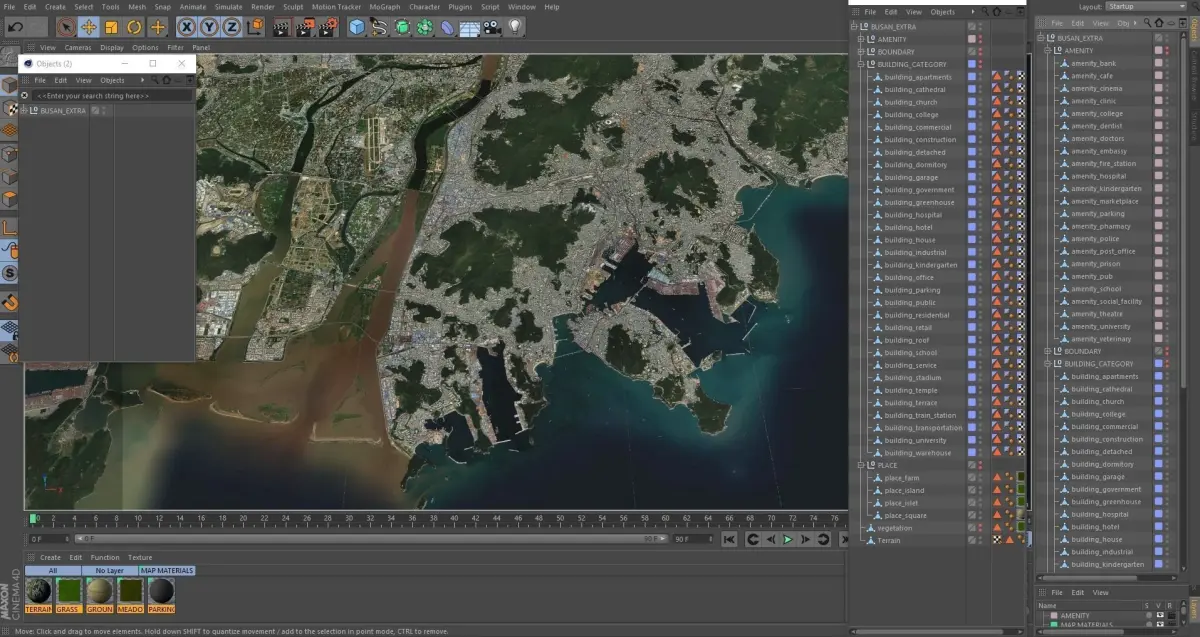Click the BUILDING_CATEGORY blue layer color swatch
This screenshot has height=637, width=1200.
coord(971,64)
